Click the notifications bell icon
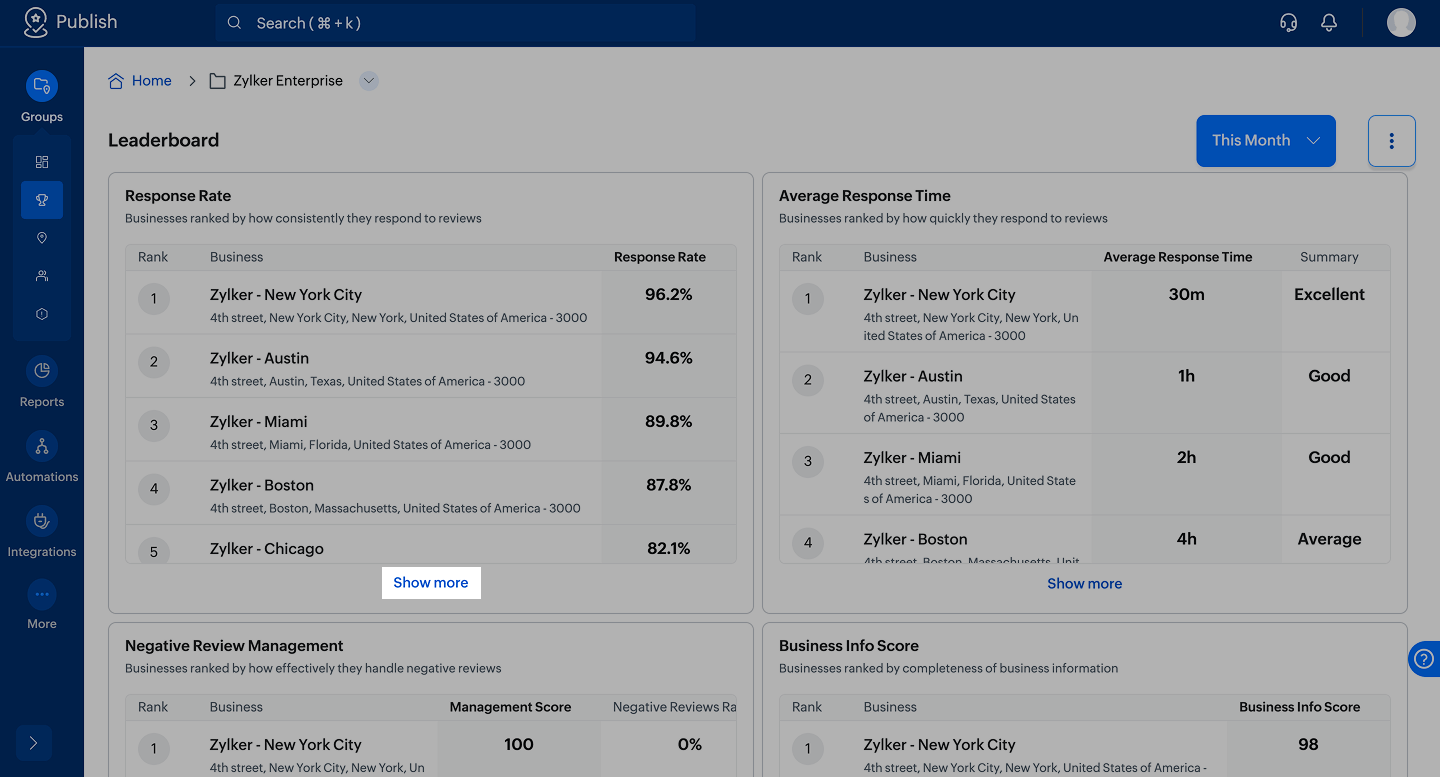The width and height of the screenshot is (1440, 777). [1329, 23]
